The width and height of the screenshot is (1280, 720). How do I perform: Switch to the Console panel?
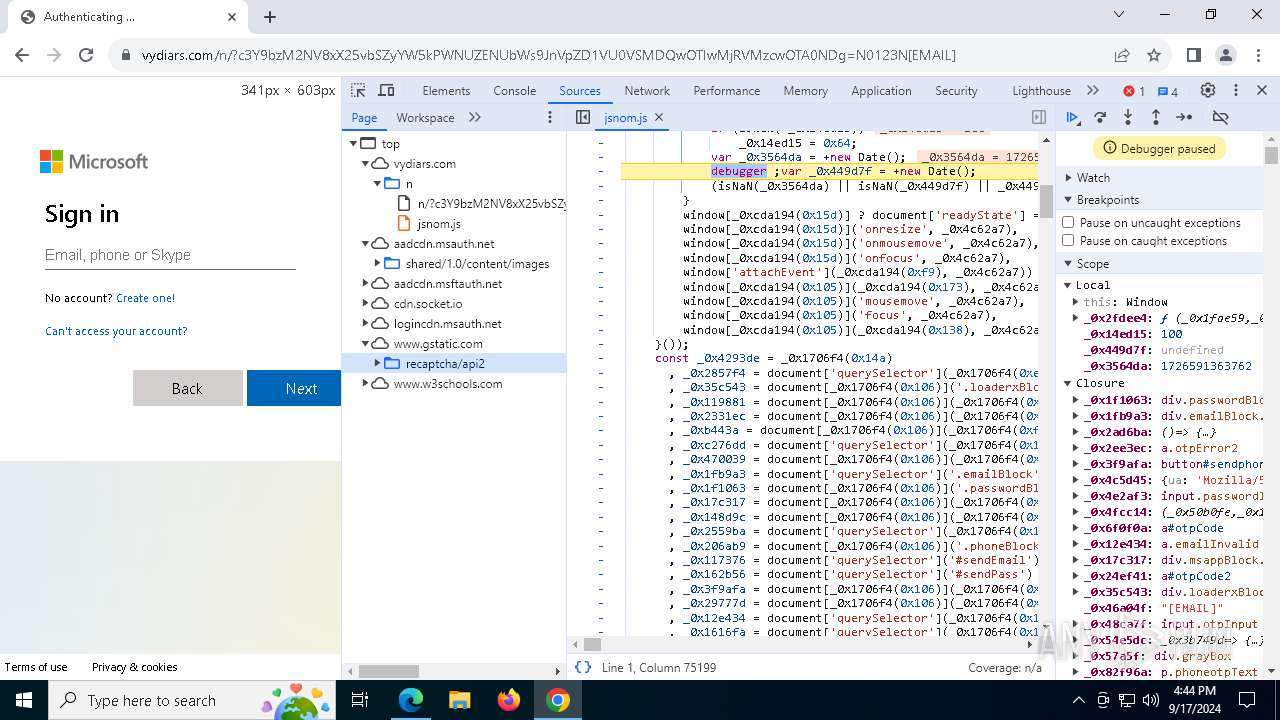click(514, 90)
